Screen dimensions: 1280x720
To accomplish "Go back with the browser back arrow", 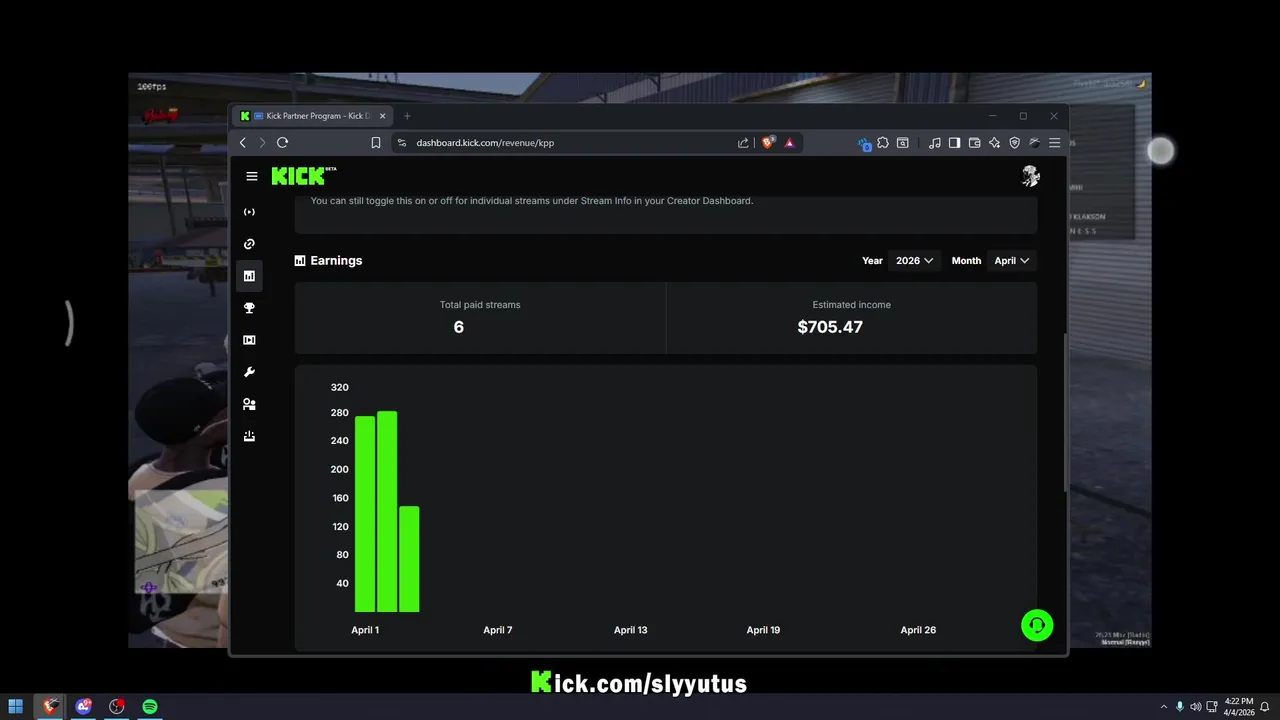I will pyautogui.click(x=242, y=143).
